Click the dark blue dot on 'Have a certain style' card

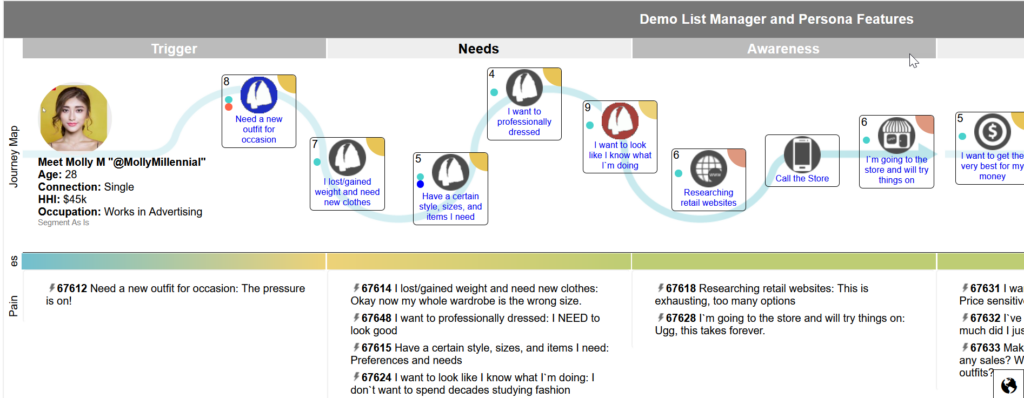pos(421,184)
